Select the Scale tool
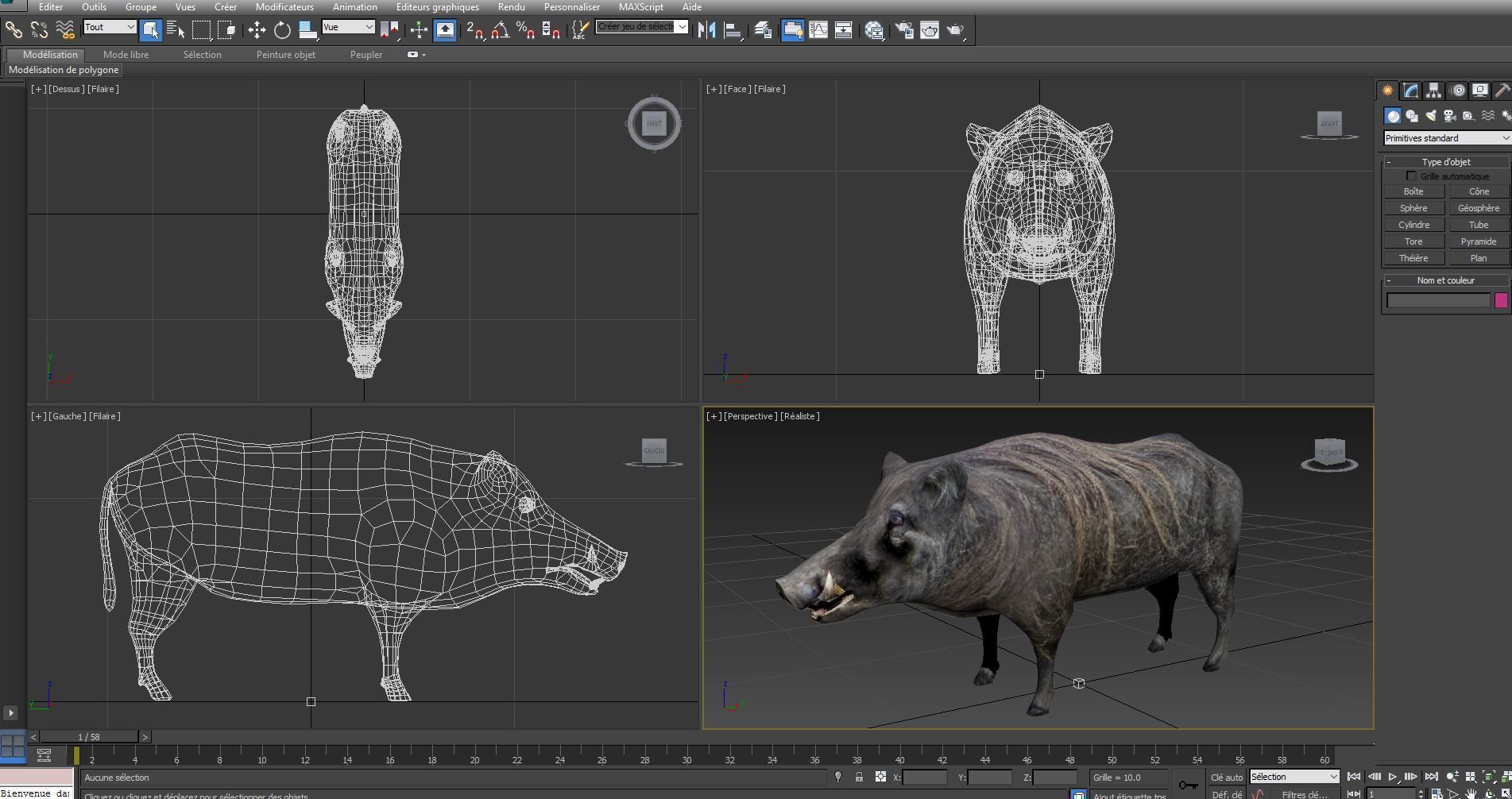This screenshot has width=1512, height=799. (307, 30)
